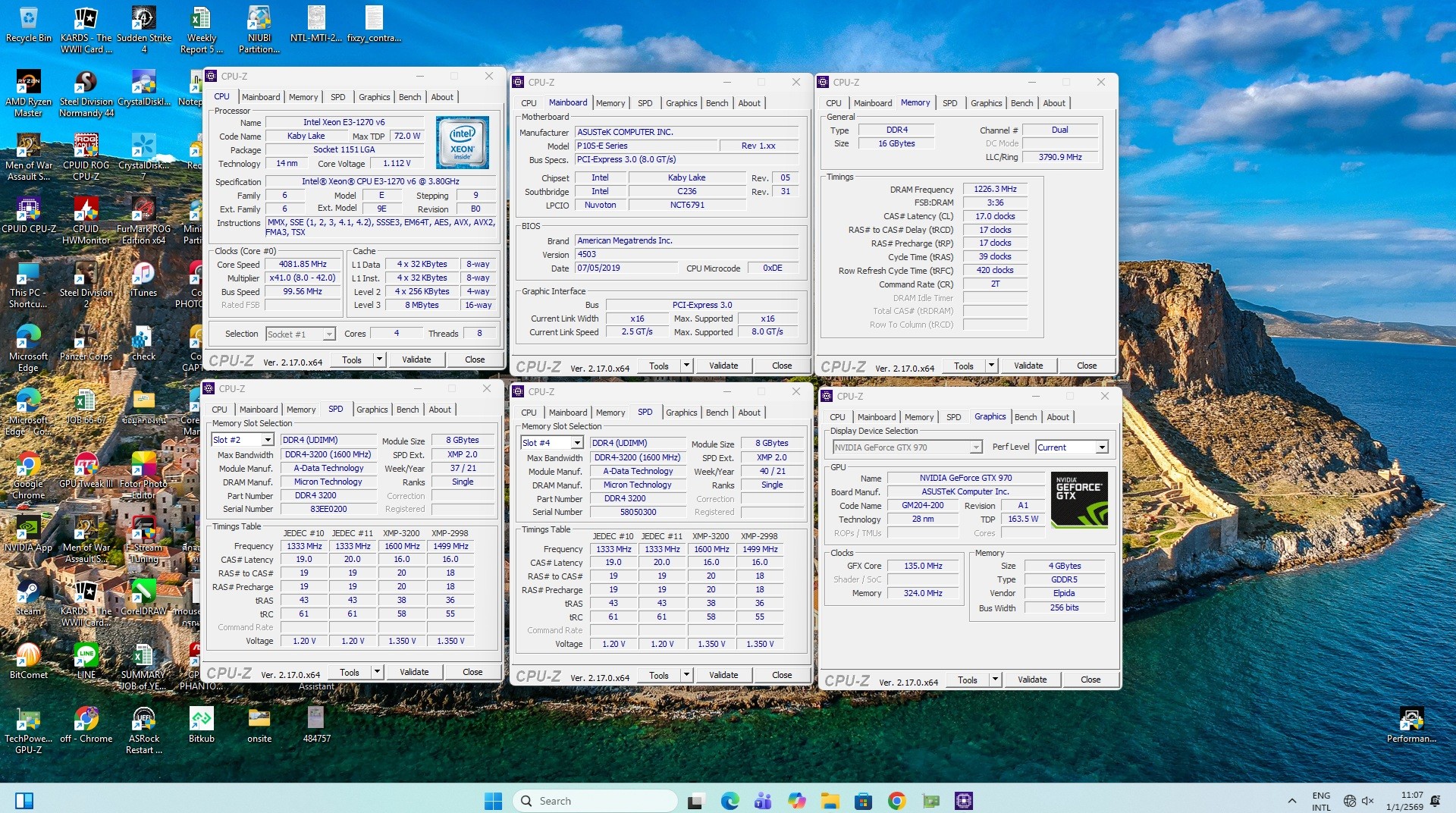Click the File Explorer taskbar icon
Screen dimensions: 1456x813
coord(830,801)
